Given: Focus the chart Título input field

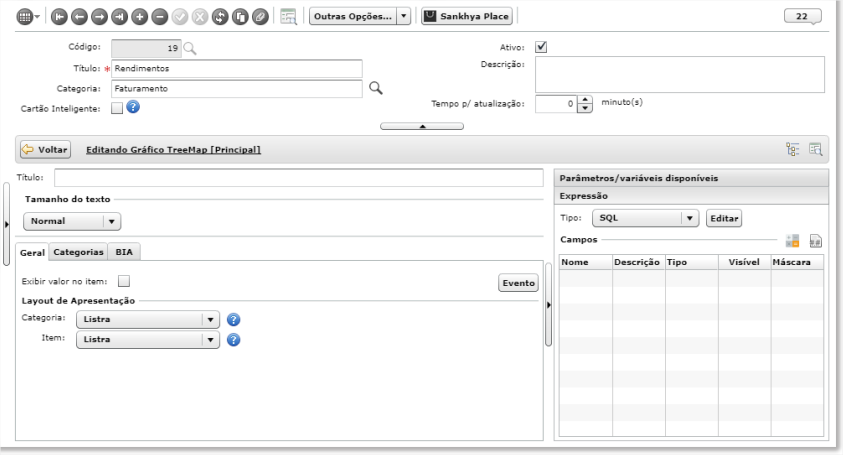Looking at the screenshot, I should [299, 177].
